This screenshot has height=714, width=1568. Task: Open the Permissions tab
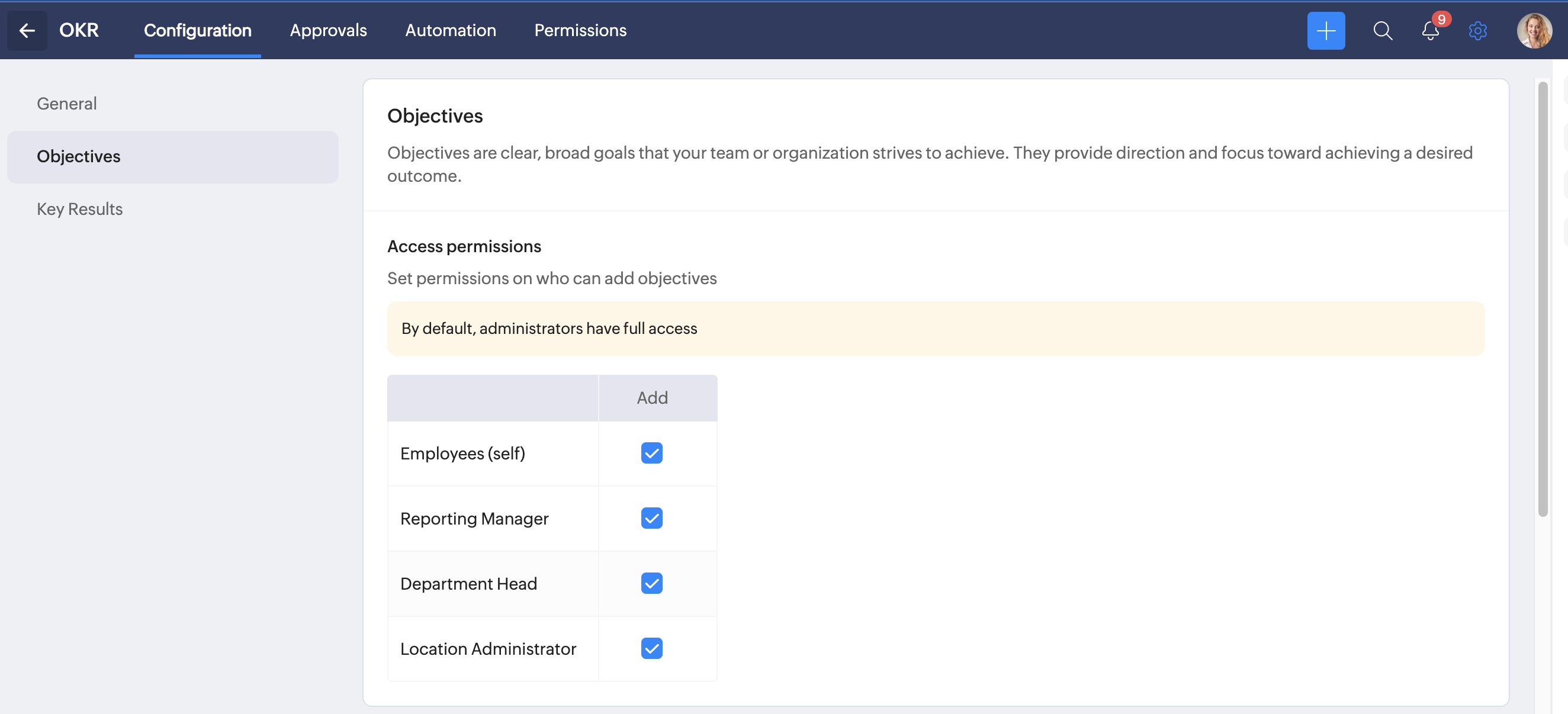pyautogui.click(x=580, y=30)
